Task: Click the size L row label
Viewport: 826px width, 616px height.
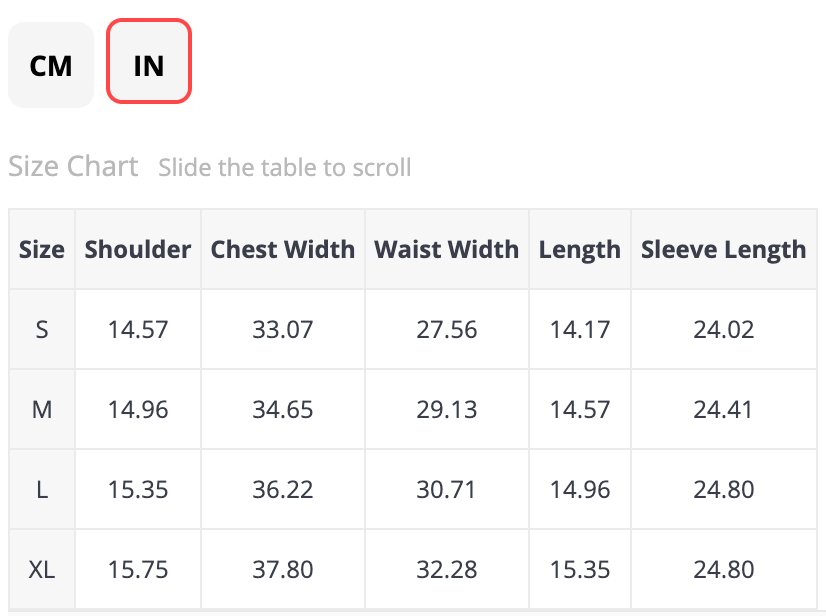Action: pos(42,490)
